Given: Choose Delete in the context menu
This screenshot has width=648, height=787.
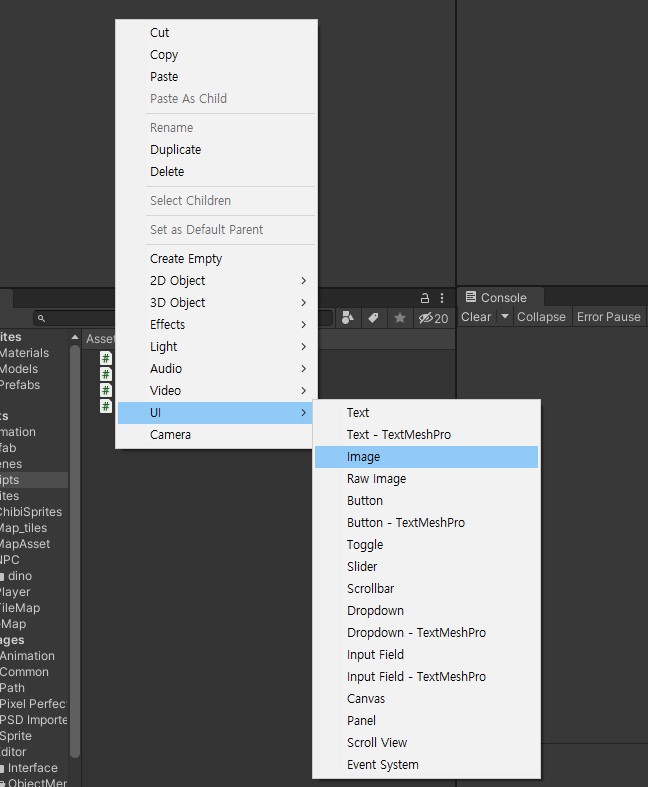Looking at the screenshot, I should pos(216,172).
